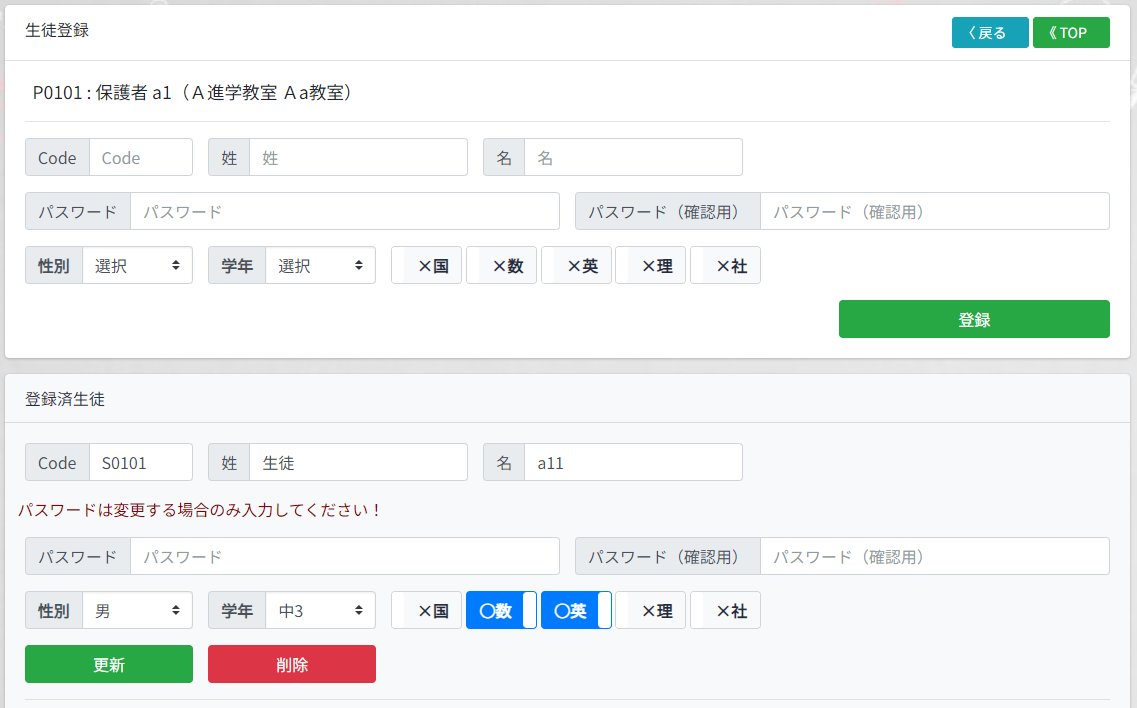1137x708 pixels.
Task: Open 性別 dropdown in new student form
Action: click(137, 266)
